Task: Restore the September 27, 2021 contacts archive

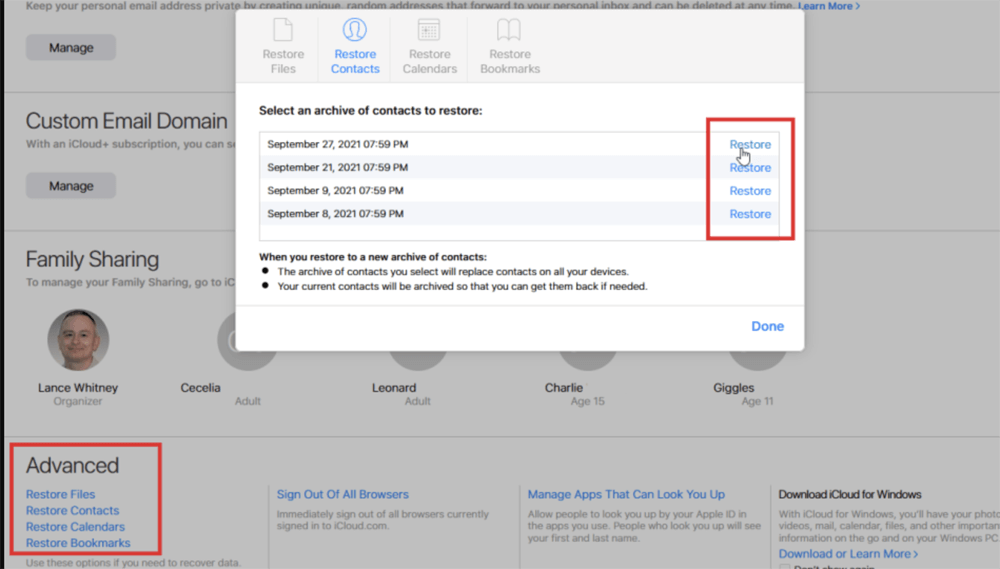Action: pyautogui.click(x=750, y=144)
